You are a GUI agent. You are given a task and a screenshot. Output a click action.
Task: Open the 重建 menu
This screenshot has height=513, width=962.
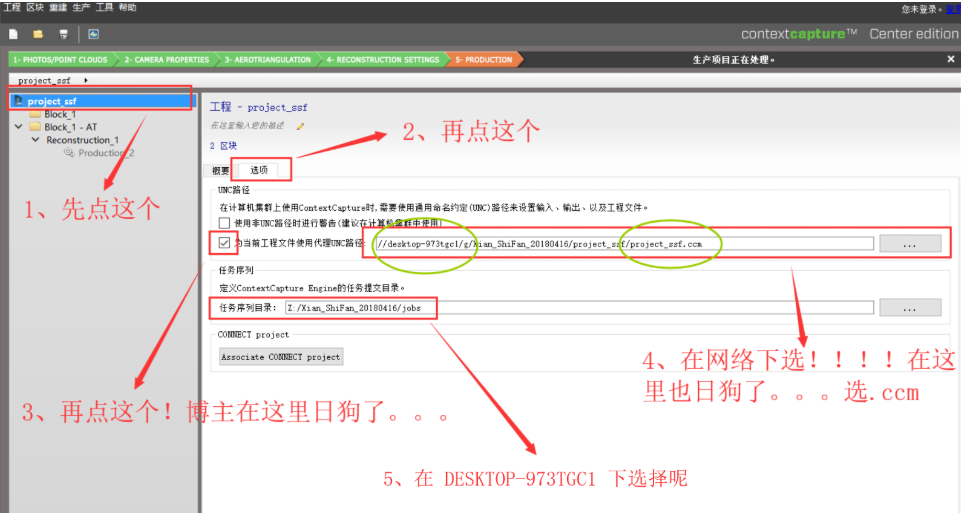(x=58, y=7)
